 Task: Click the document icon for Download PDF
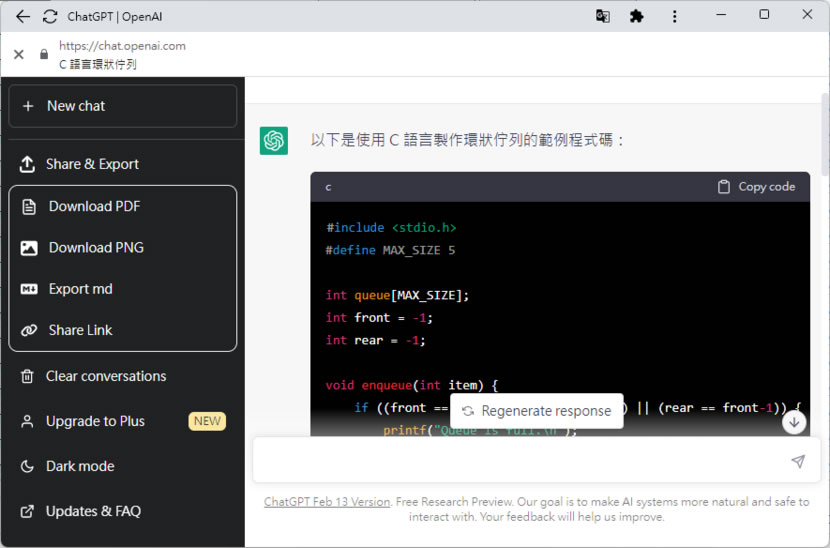[29, 206]
